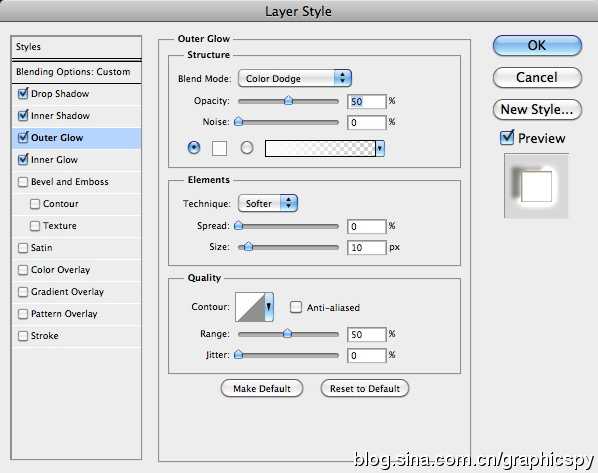This screenshot has height=473, width=598.
Task: Open the Blend Mode Color Dodge dropdown
Action: point(294,78)
